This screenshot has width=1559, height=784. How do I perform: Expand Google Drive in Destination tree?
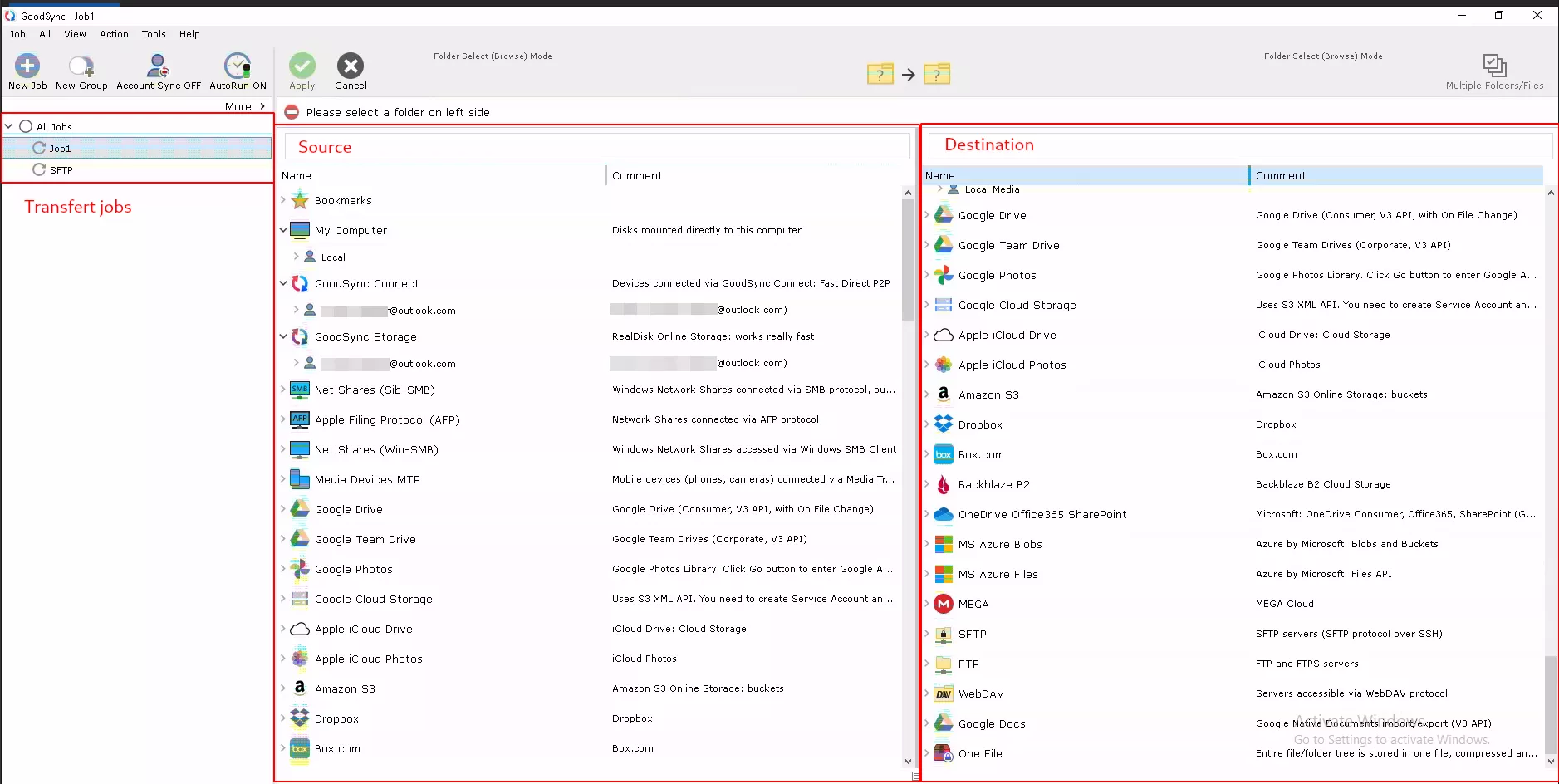pos(927,215)
